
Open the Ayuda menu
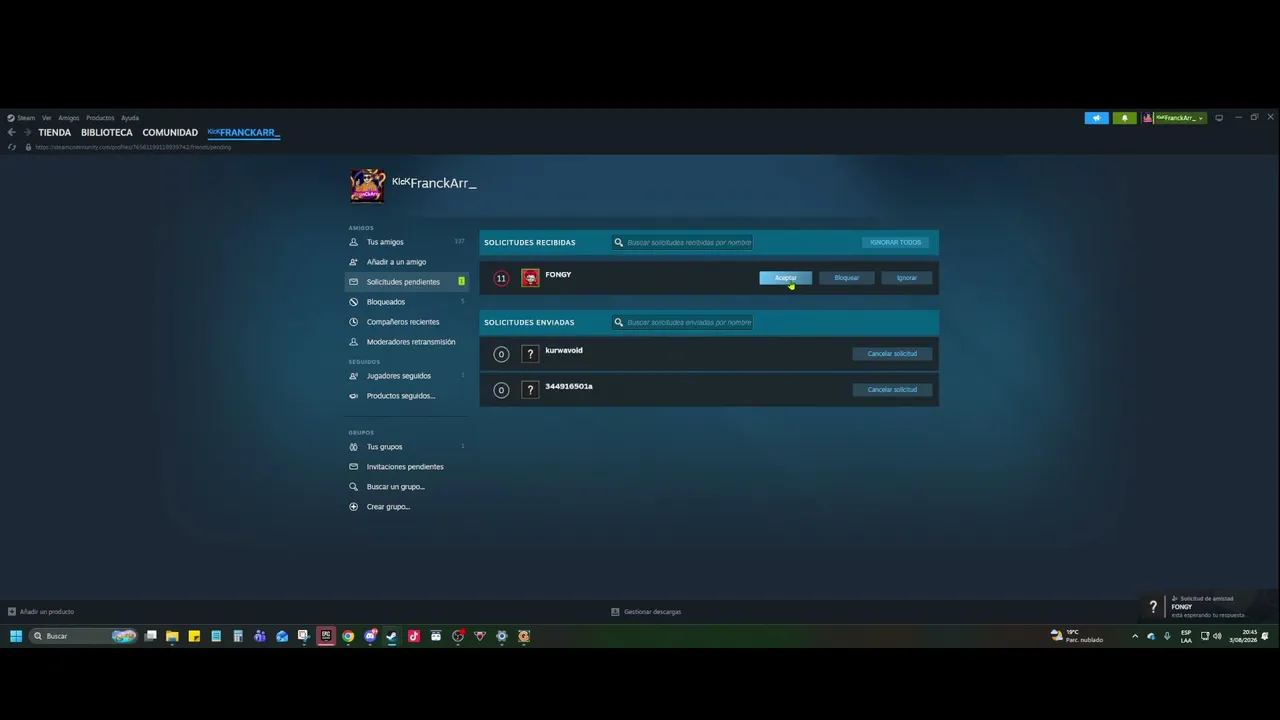pyautogui.click(x=130, y=118)
